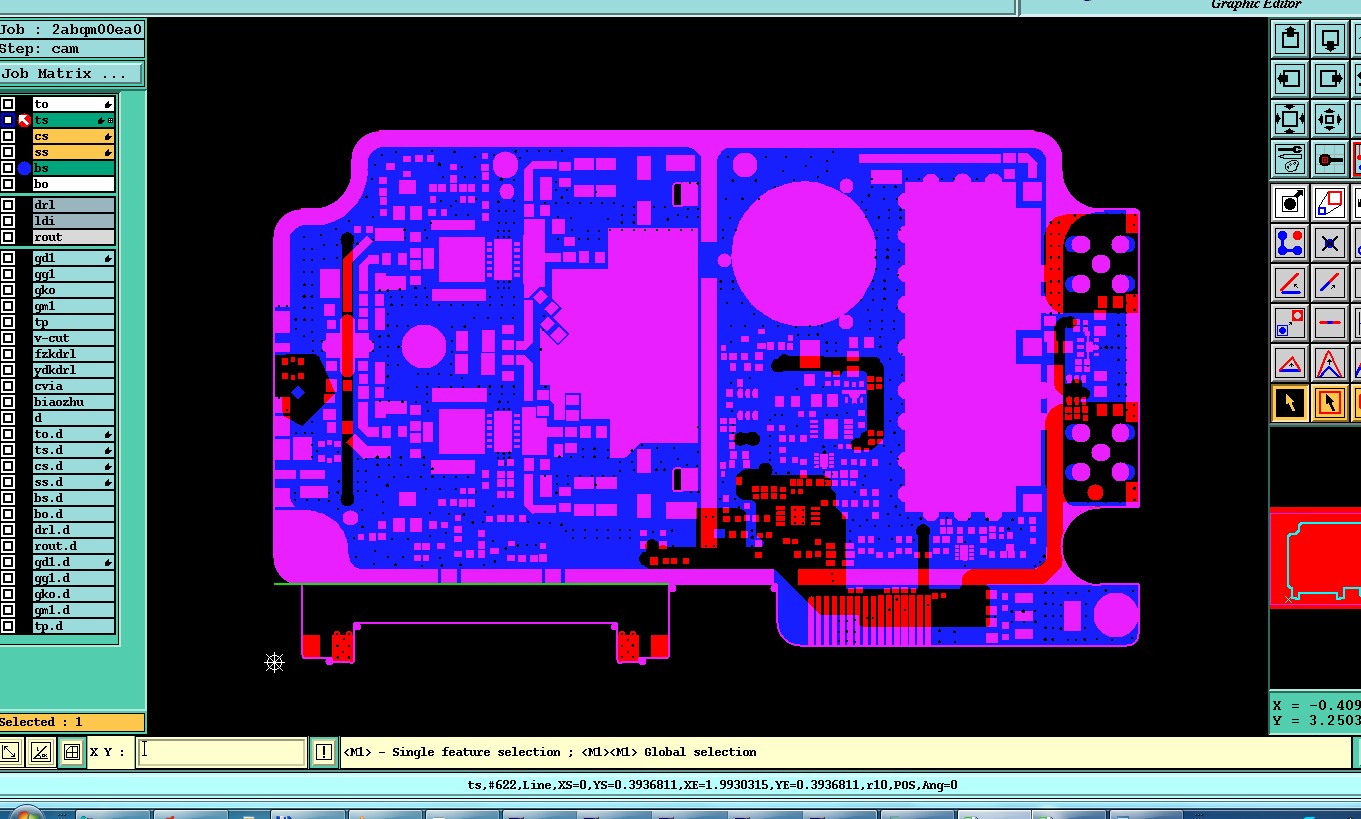Select the ydkdrl layer name
Screen dimensions: 1361x819
pyautogui.click(x=73, y=370)
